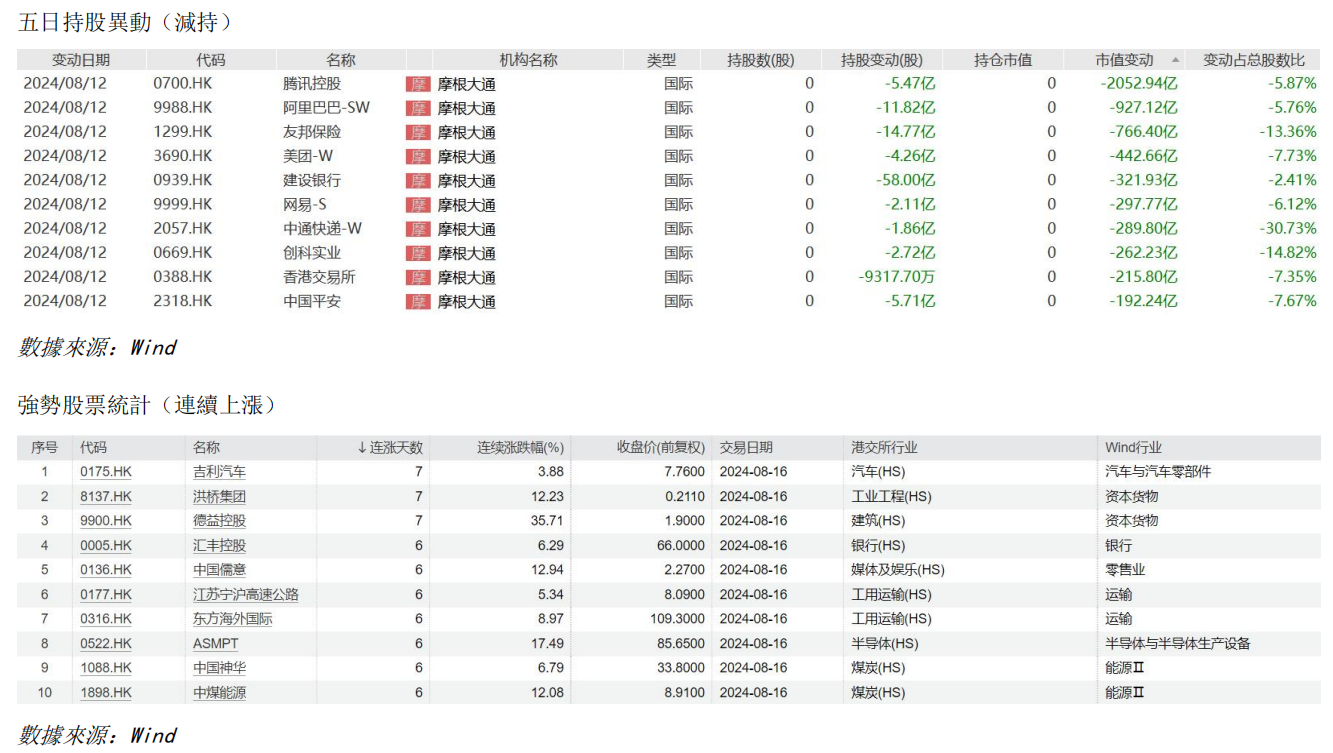Screen dimensions: 1333x753
Task: Click the 港交所行业 column header
Action: point(884,448)
